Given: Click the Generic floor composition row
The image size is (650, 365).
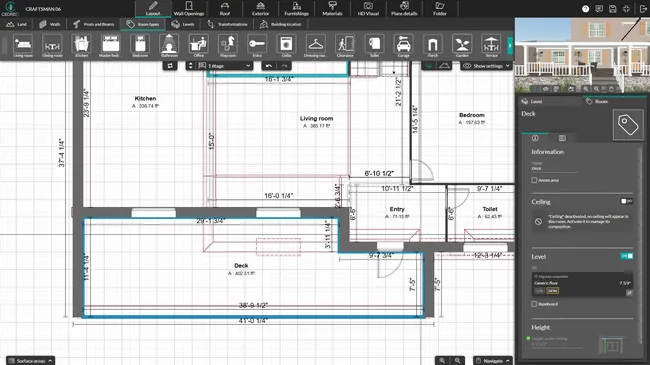Looking at the screenshot, I should pos(582,283).
